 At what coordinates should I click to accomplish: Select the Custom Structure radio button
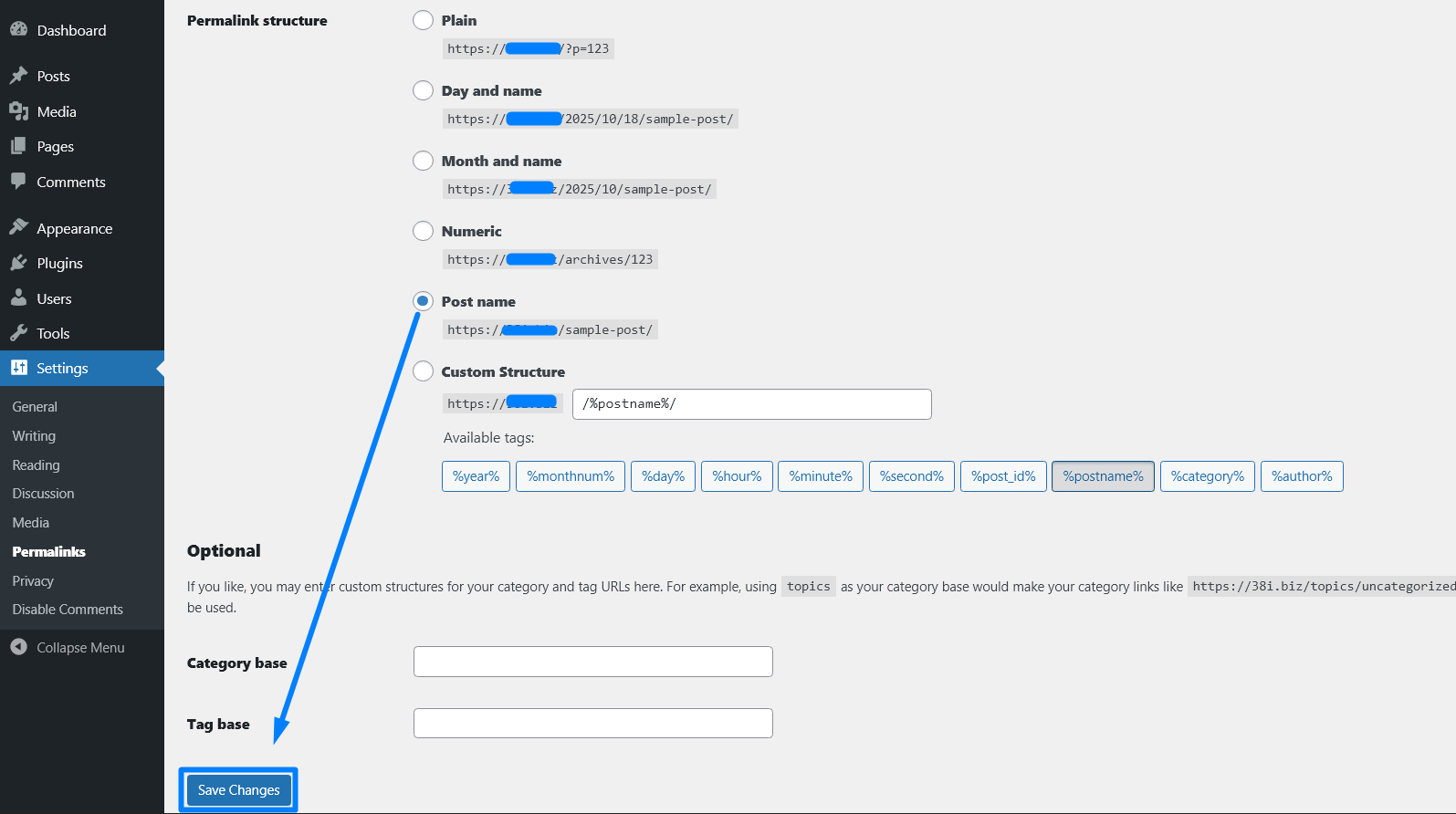[x=423, y=371]
